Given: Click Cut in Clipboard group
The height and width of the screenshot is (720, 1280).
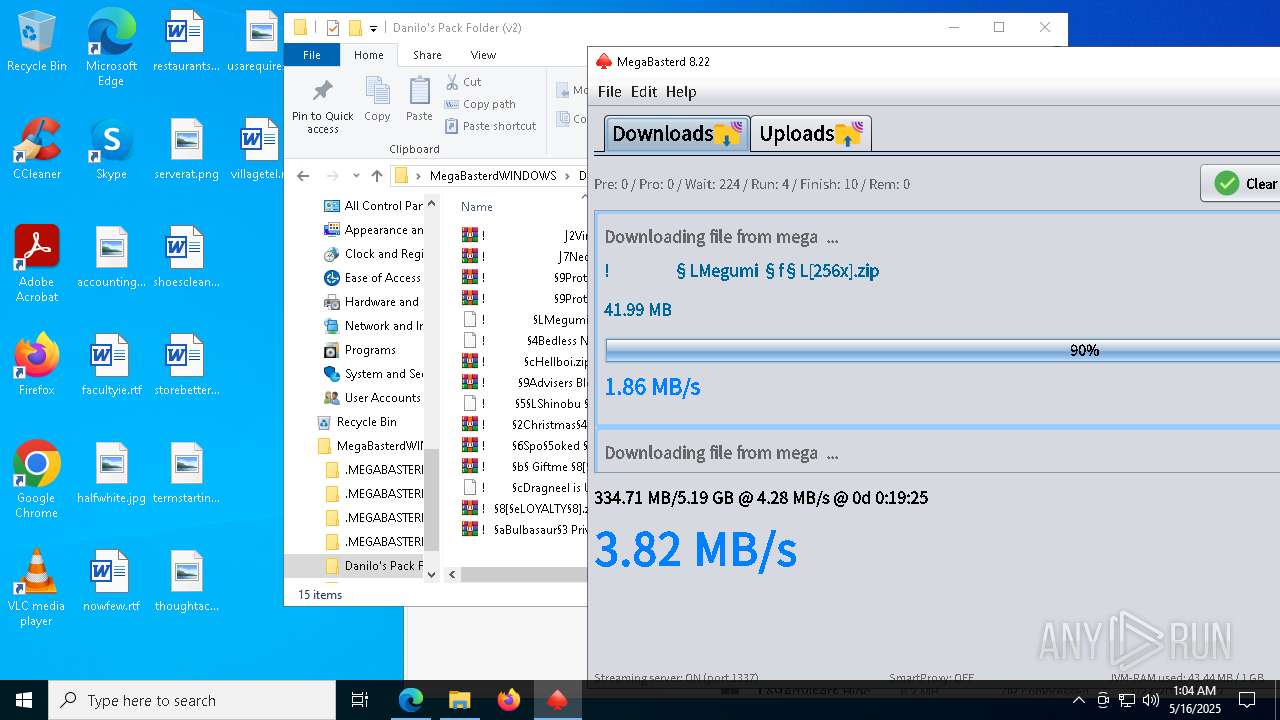Looking at the screenshot, I should [464, 82].
